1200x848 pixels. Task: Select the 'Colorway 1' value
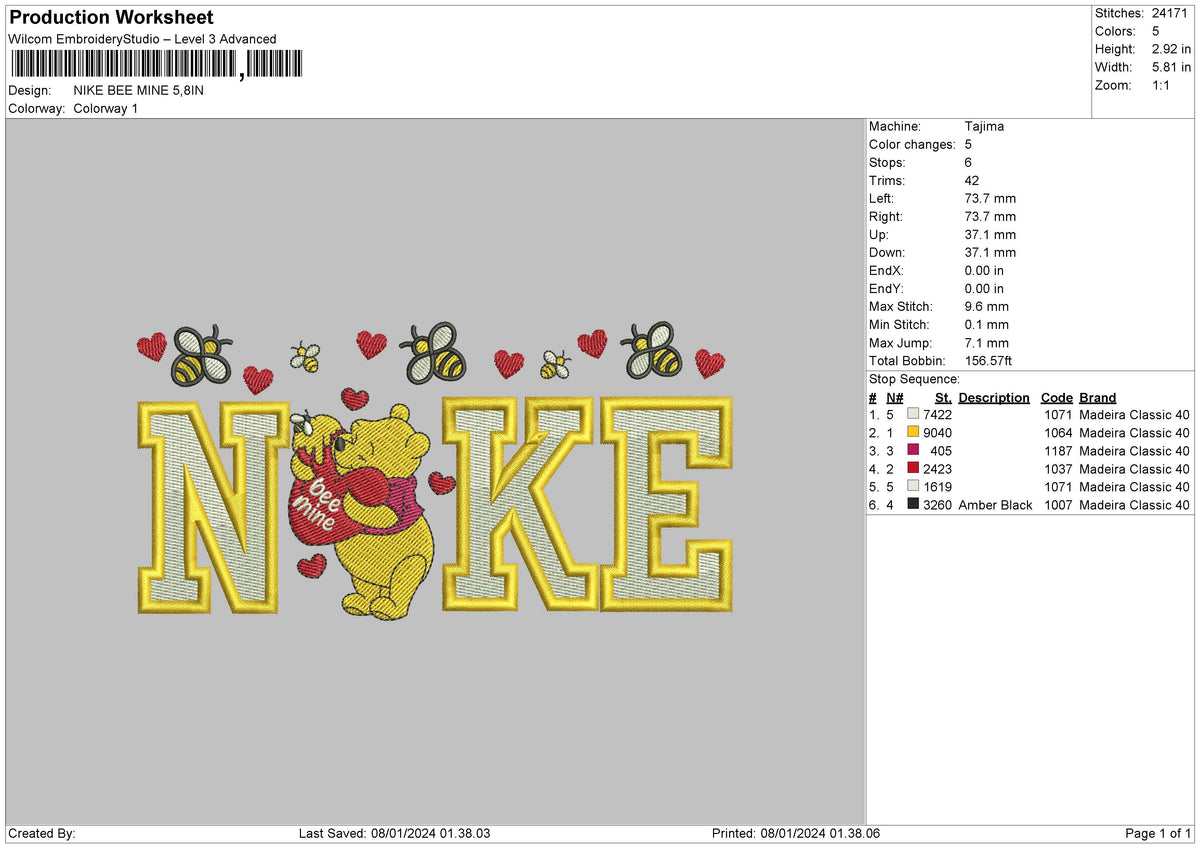tap(106, 108)
